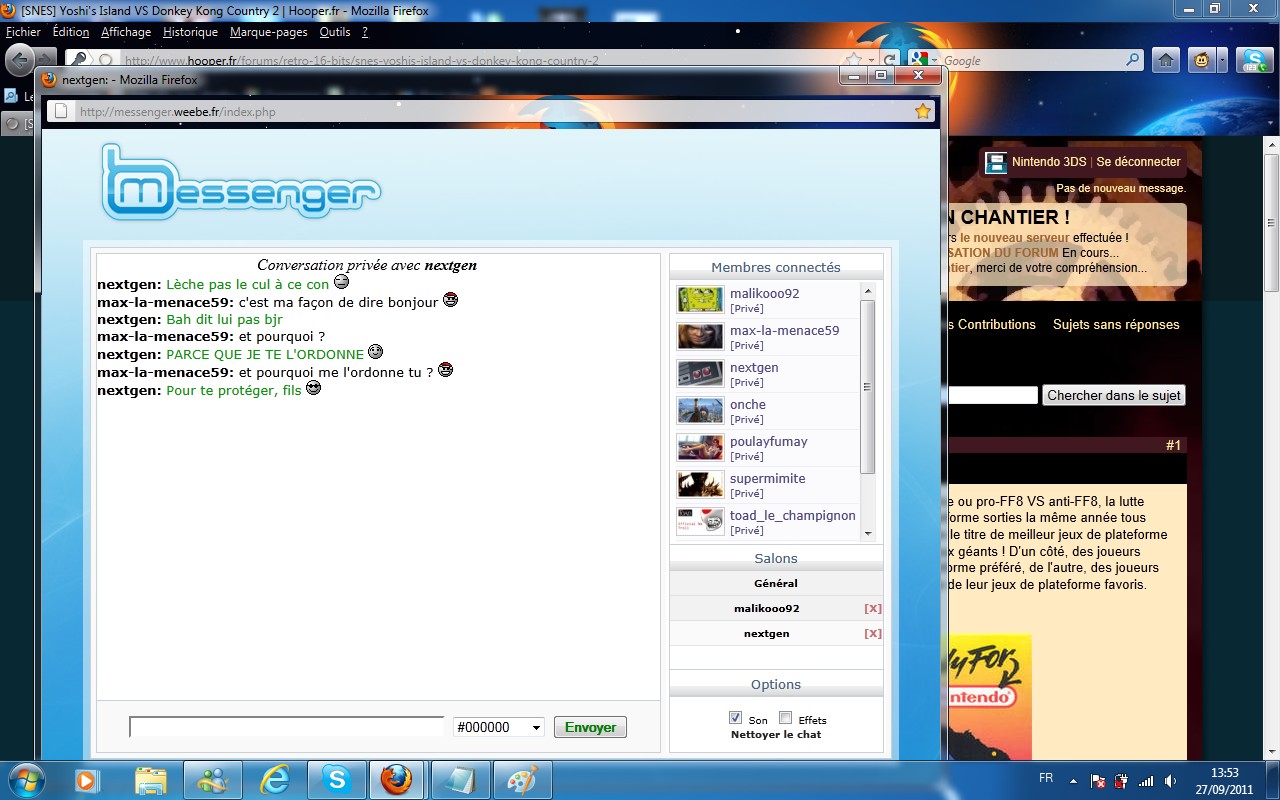The image size is (1280, 800).
Task: Click malikooo92's avatar in the members list
Action: coord(700,300)
